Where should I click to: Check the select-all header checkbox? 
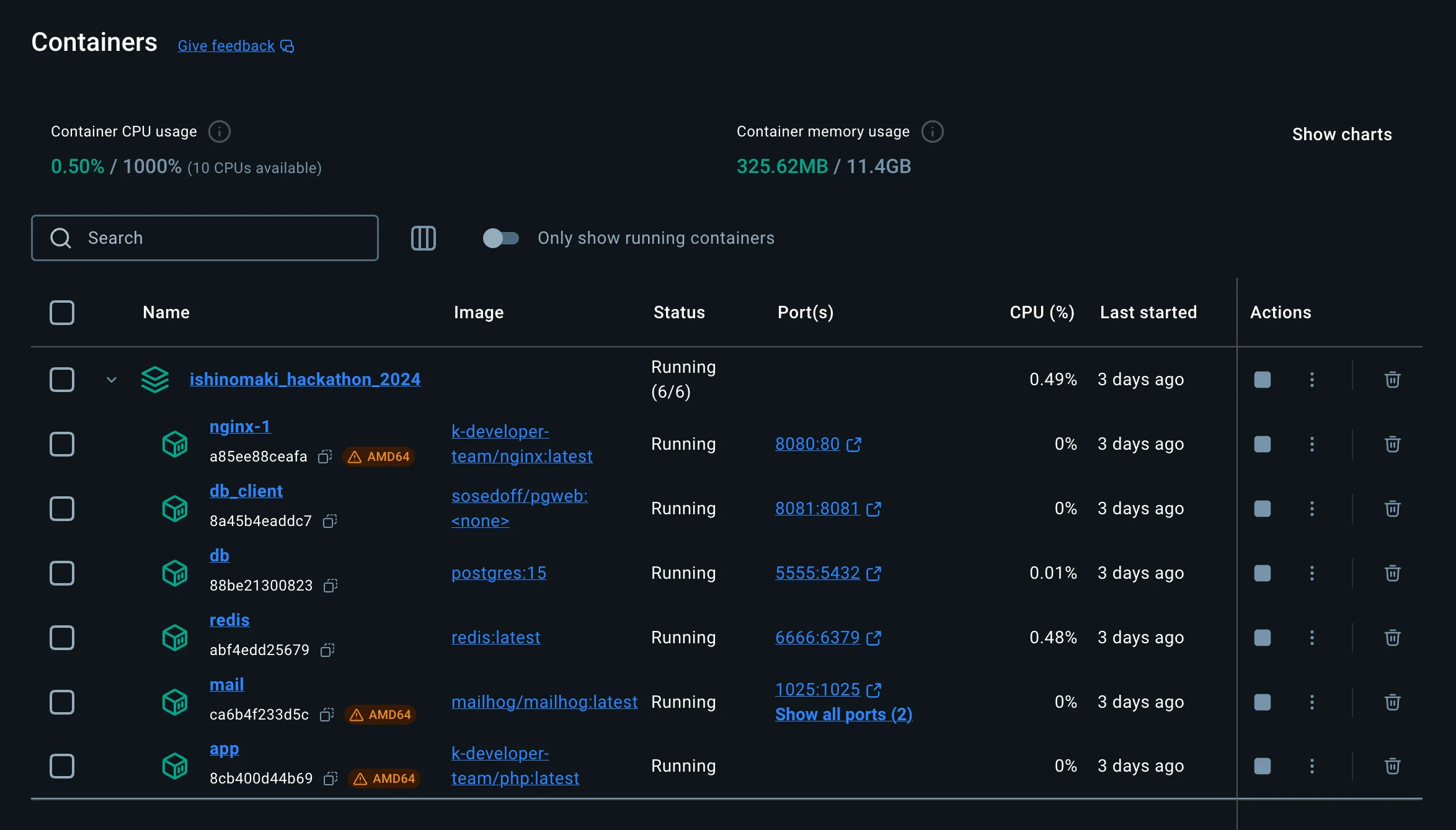(x=62, y=313)
